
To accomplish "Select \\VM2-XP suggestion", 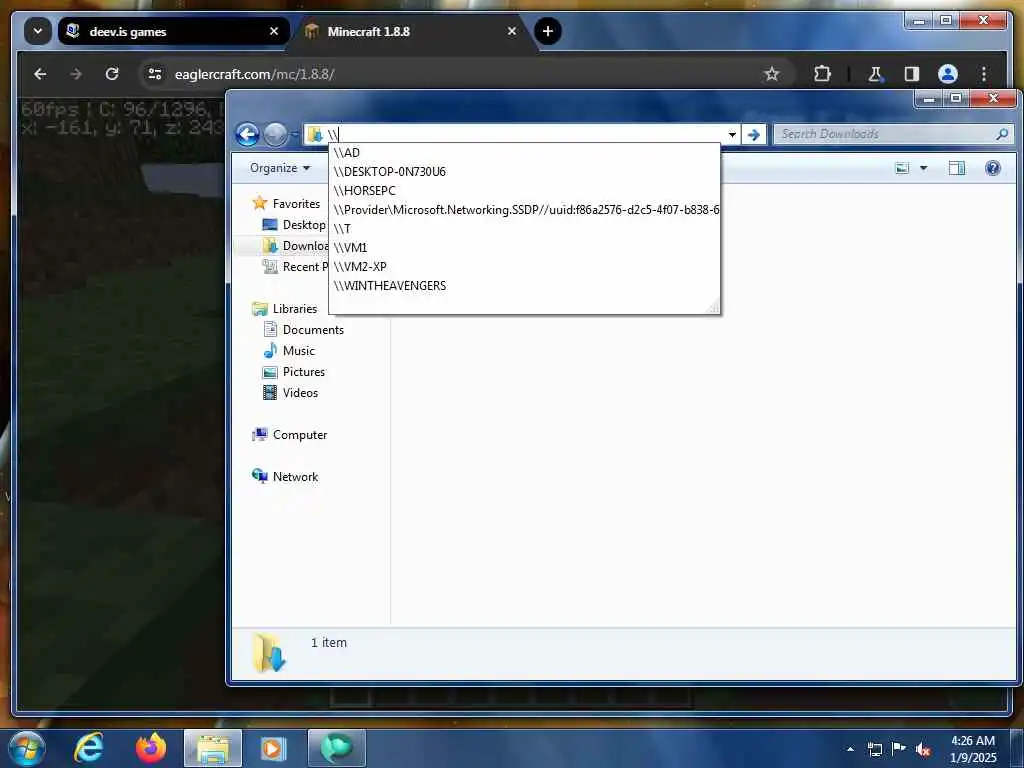I will tap(524, 266).
